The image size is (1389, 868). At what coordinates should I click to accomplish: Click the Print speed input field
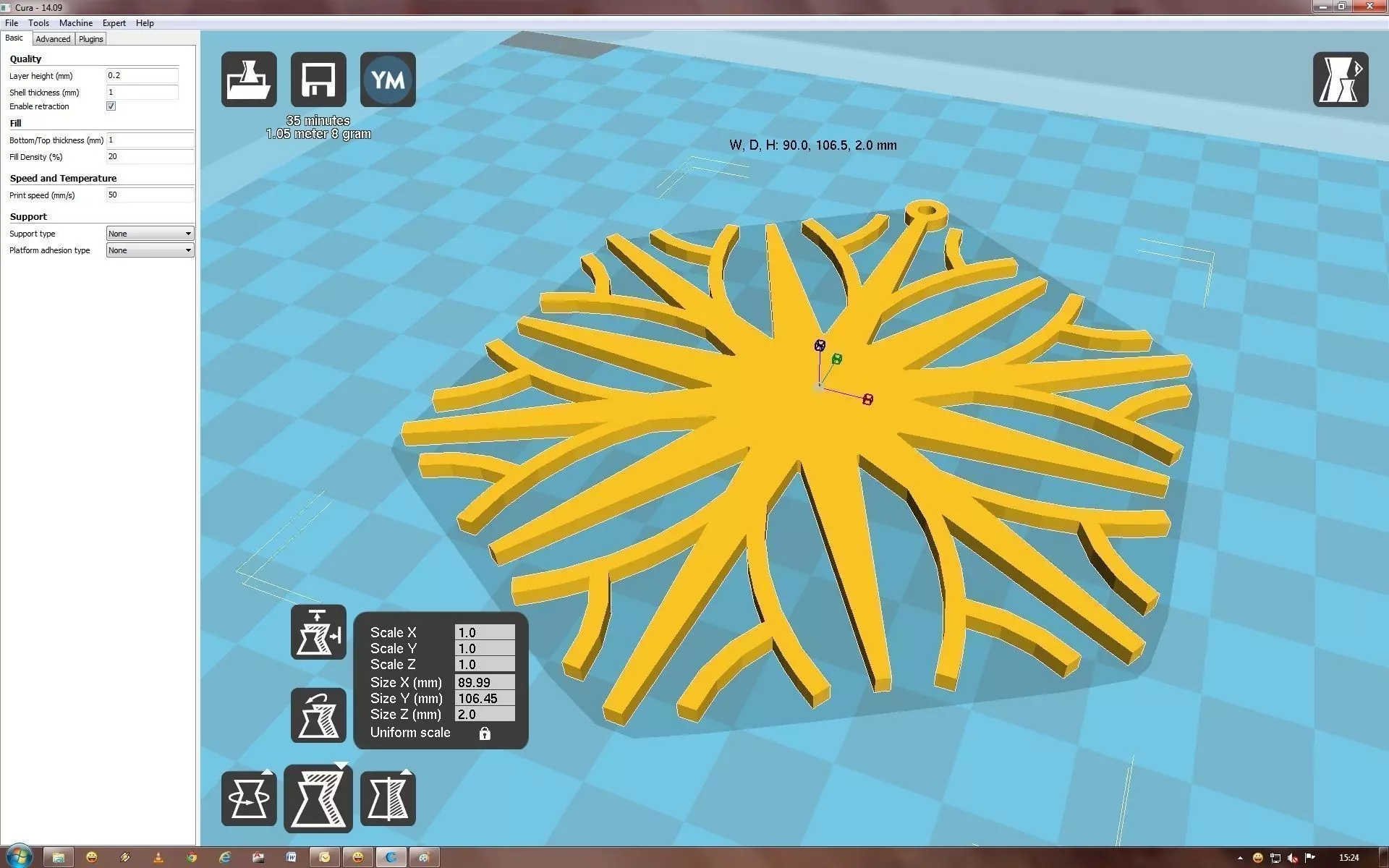150,195
